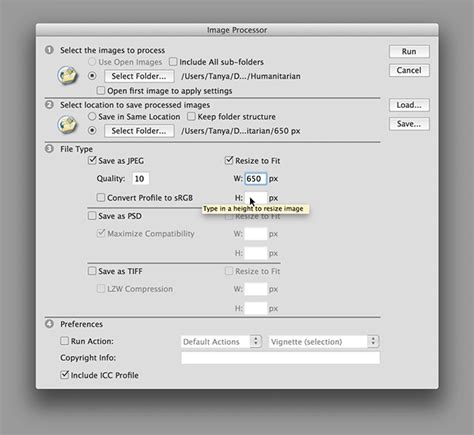Choose destination with Select Folder in section 2
The image size is (474, 435).
pos(139,131)
